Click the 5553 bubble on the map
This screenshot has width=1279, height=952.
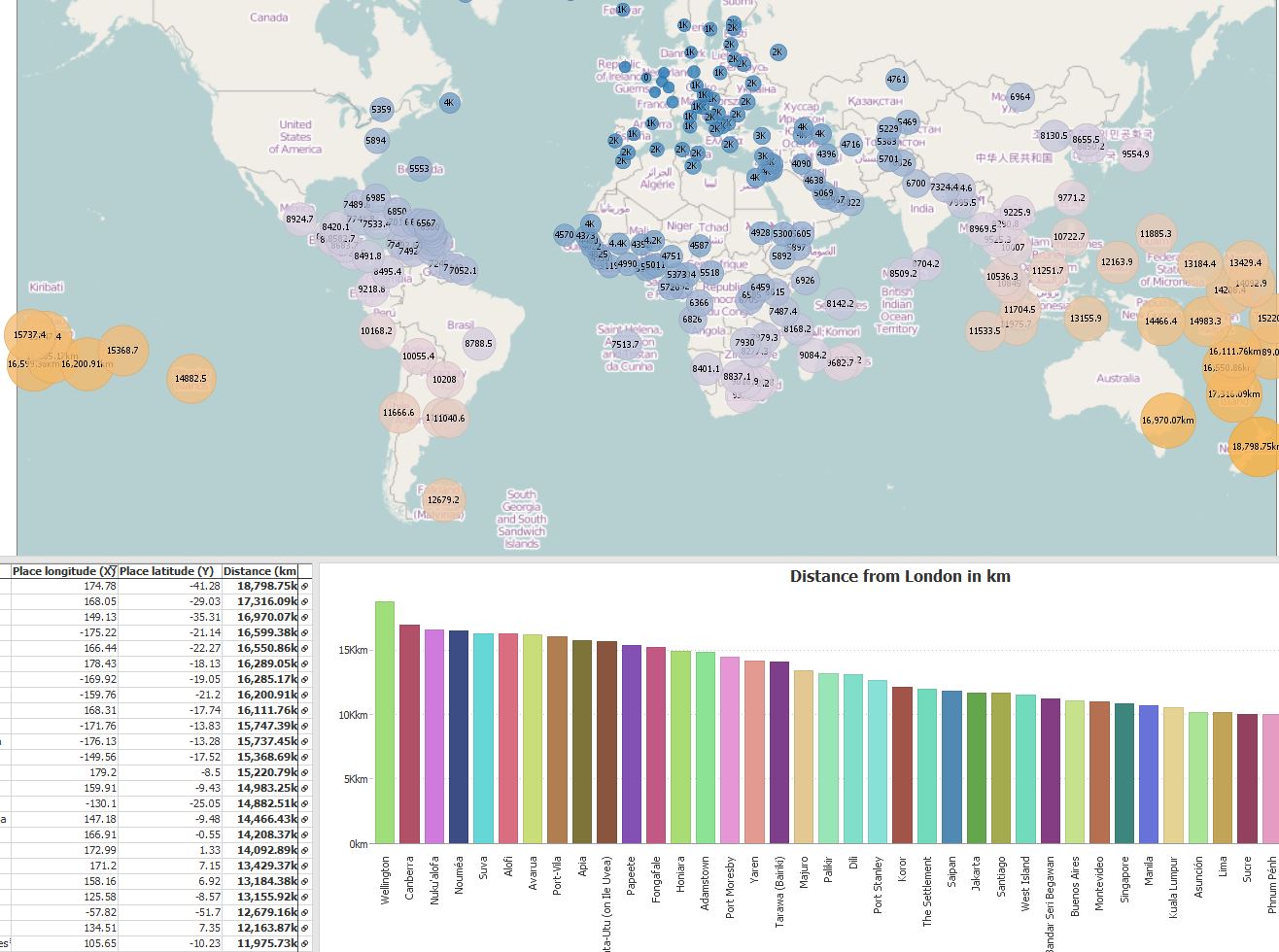tap(419, 168)
